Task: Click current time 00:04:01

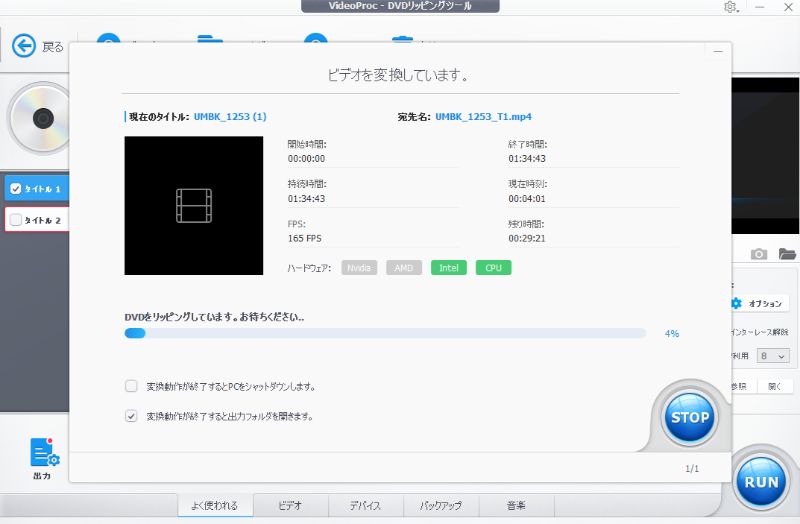Action: tap(527, 198)
